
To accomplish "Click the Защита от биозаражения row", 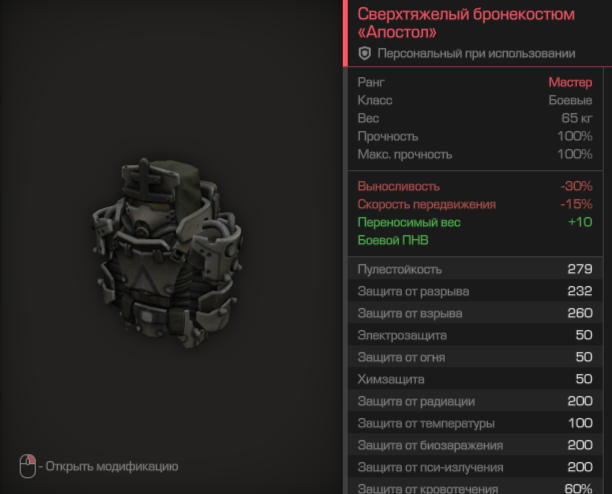I will [x=475, y=445].
